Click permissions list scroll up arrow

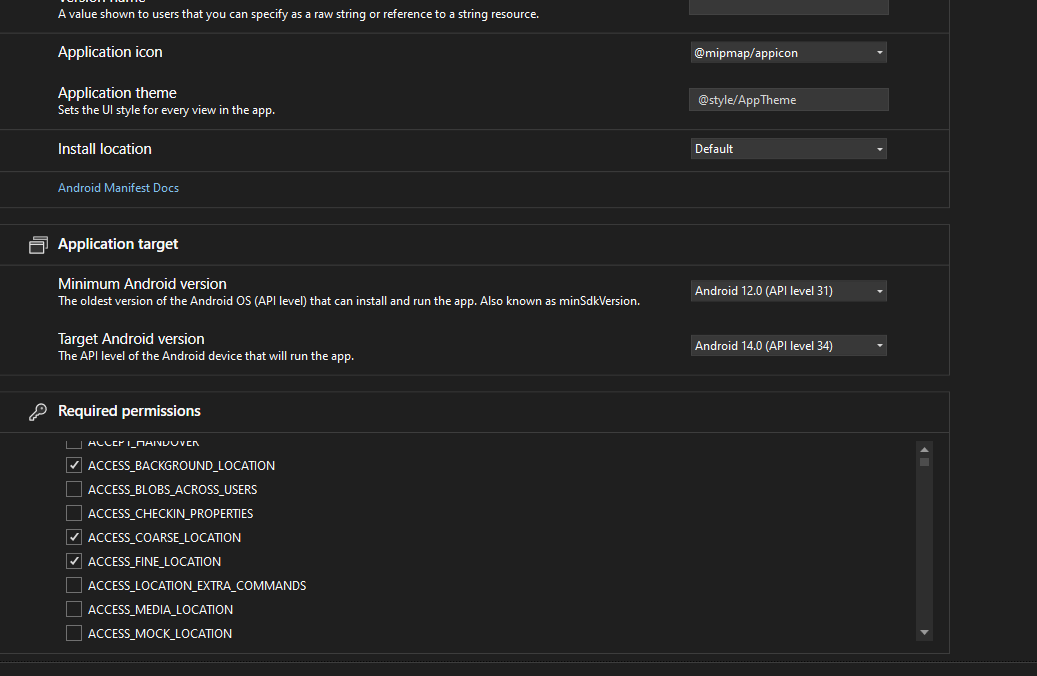pos(925,450)
